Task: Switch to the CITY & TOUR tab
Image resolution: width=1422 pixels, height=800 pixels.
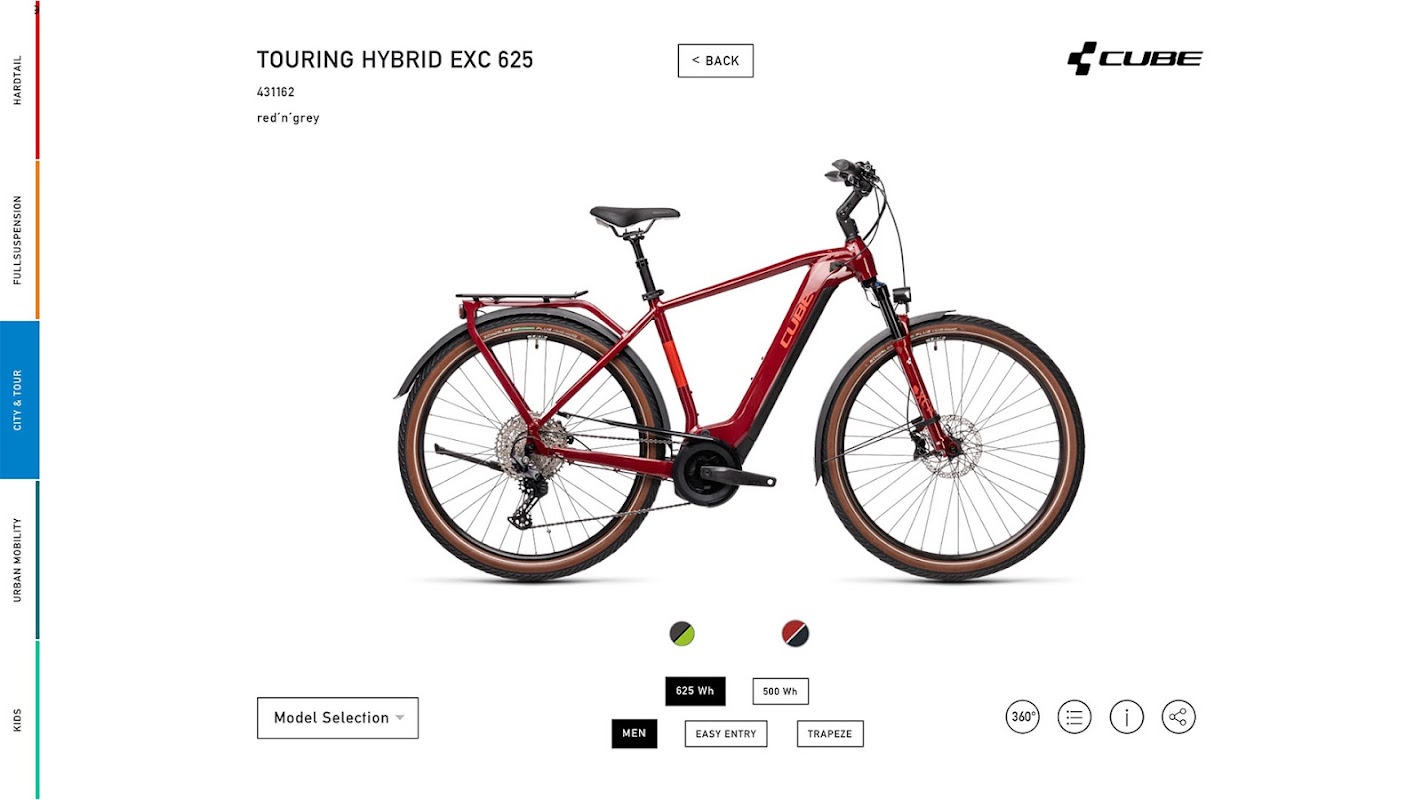Action: 19,400
